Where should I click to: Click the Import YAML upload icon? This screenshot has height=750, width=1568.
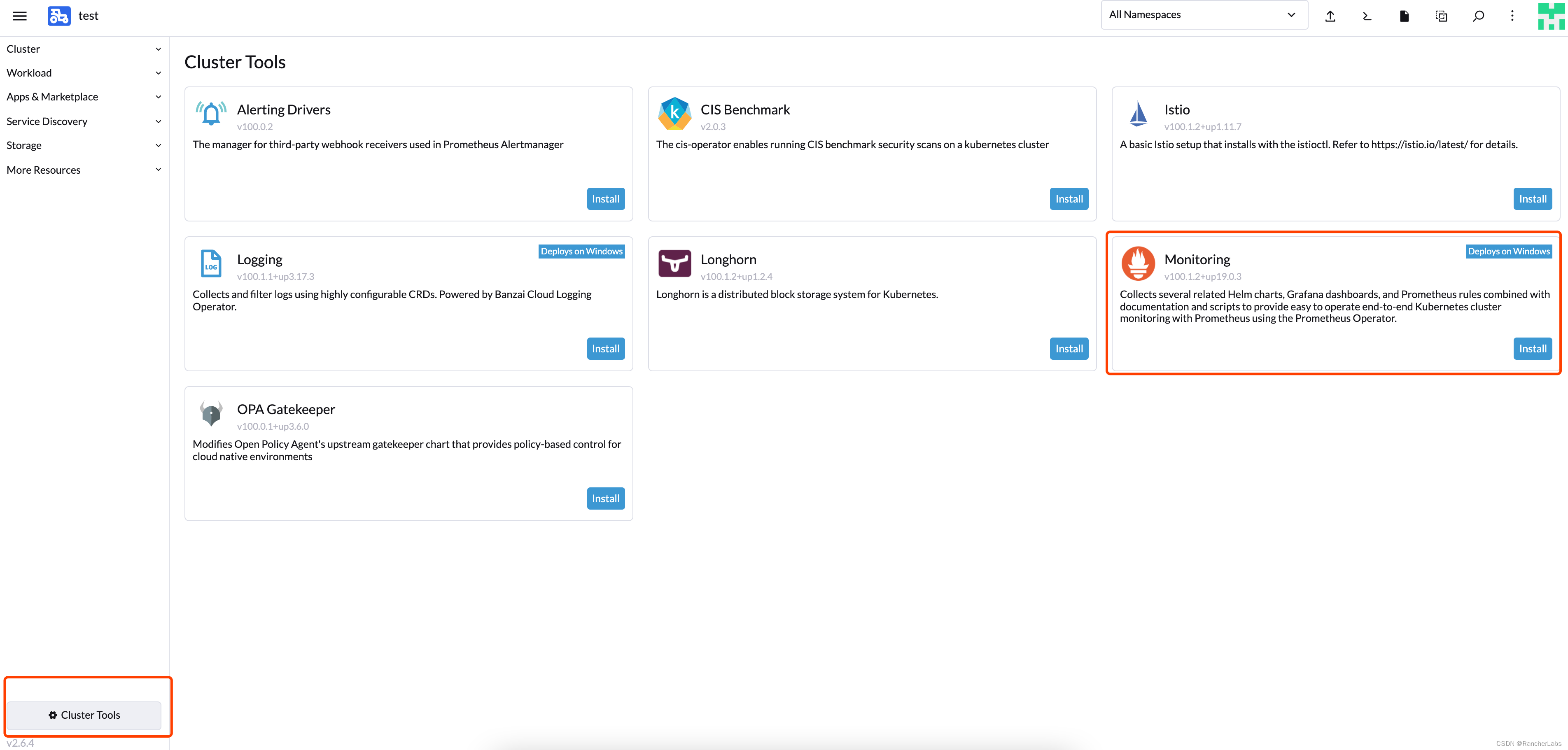(1330, 16)
